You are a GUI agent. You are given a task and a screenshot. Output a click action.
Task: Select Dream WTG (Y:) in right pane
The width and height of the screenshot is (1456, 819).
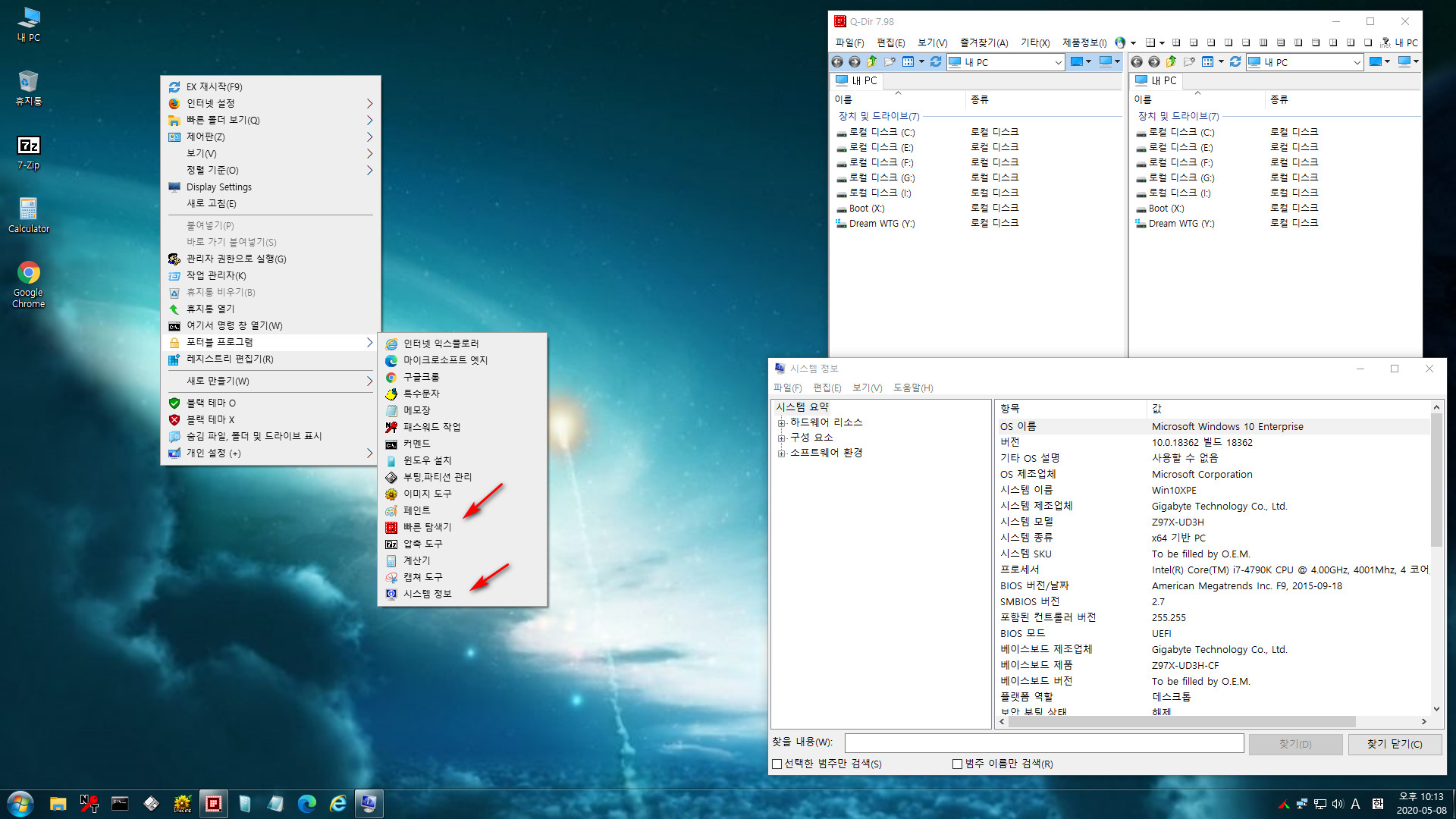click(1181, 224)
